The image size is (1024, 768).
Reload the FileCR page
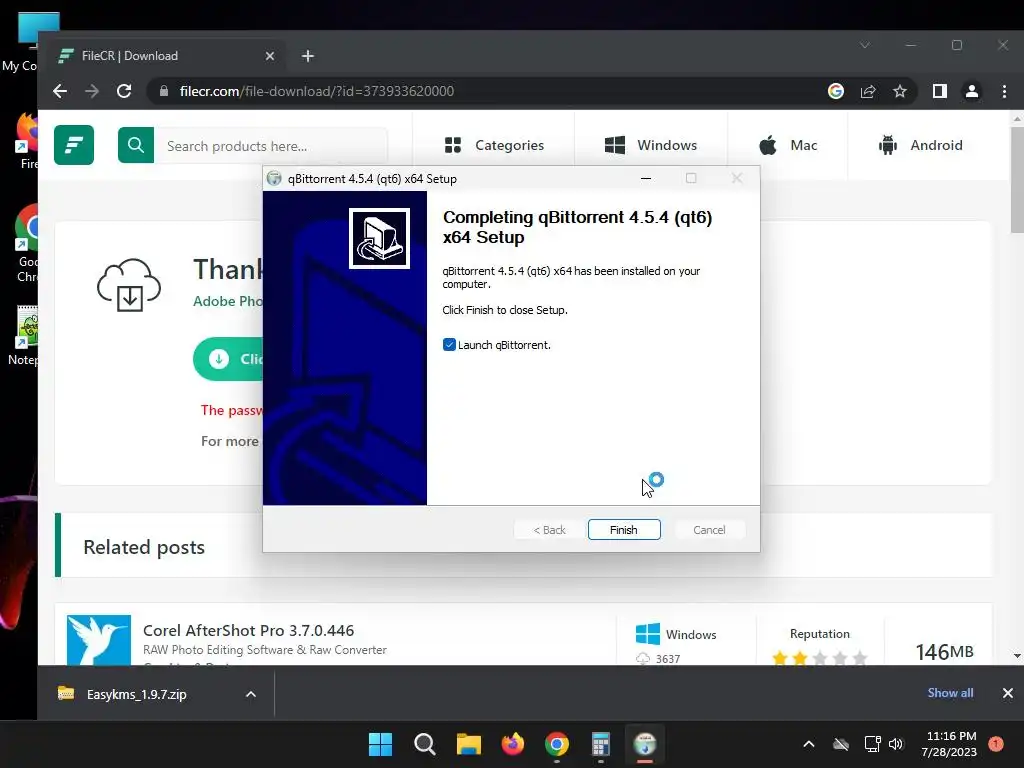pyautogui.click(x=124, y=91)
